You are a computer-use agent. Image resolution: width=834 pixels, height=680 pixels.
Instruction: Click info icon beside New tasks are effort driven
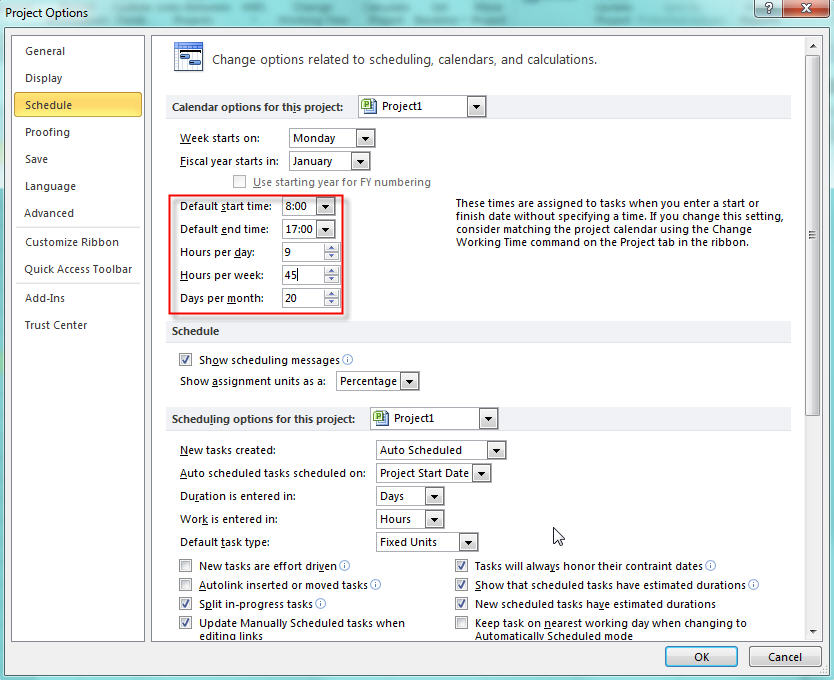[x=345, y=566]
